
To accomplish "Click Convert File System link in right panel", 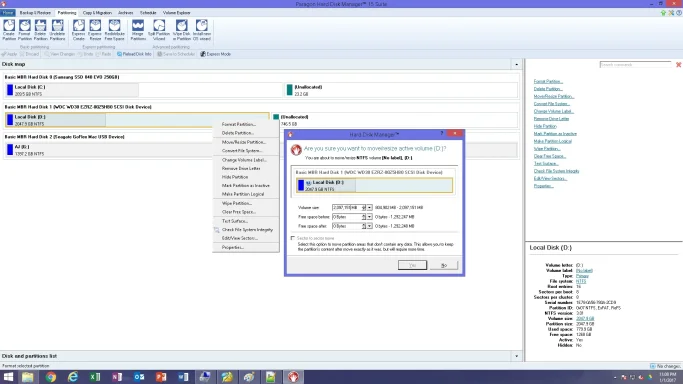I will click(551, 104).
